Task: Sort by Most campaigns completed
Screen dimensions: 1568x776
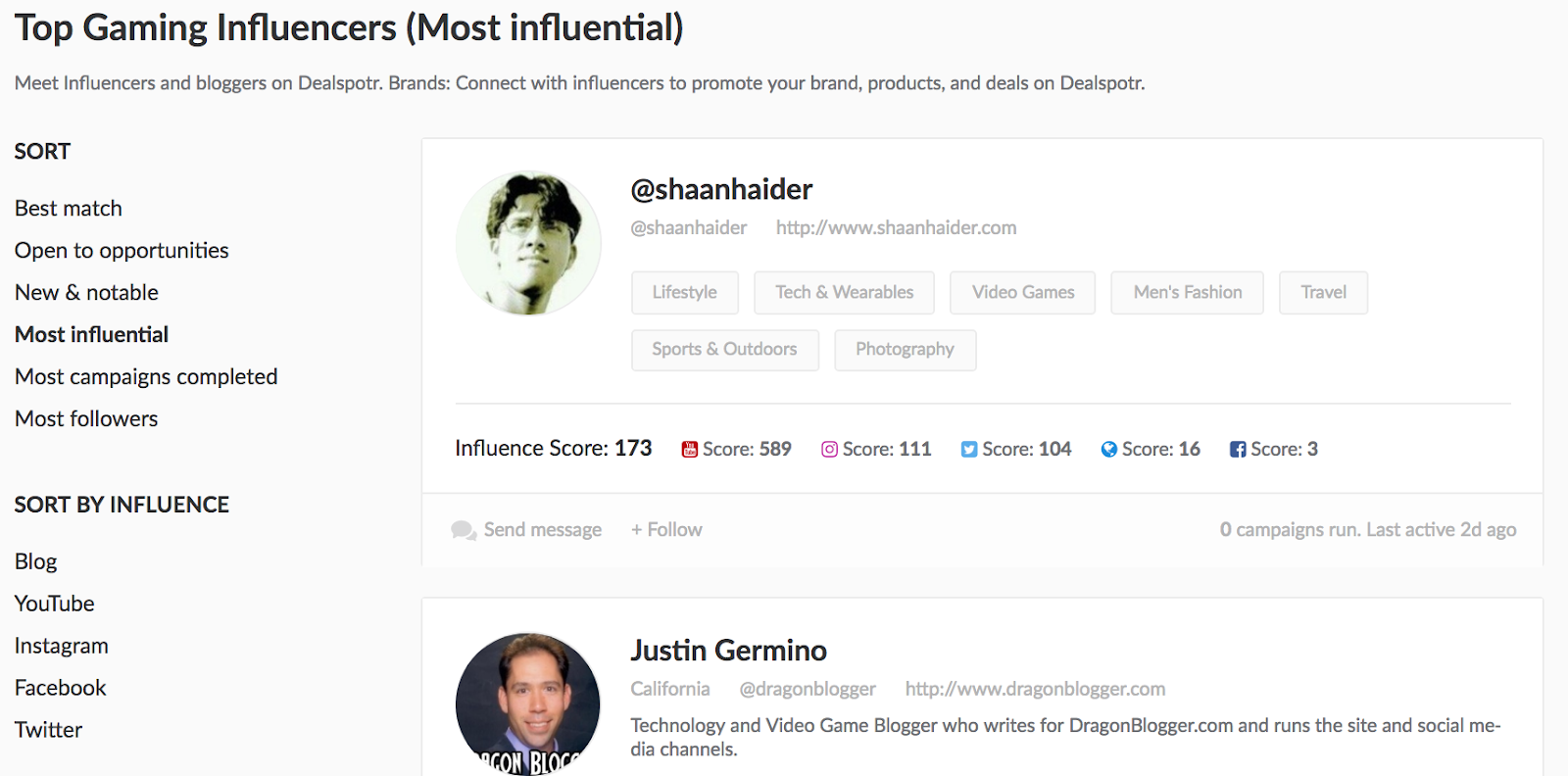Action: coord(146,377)
